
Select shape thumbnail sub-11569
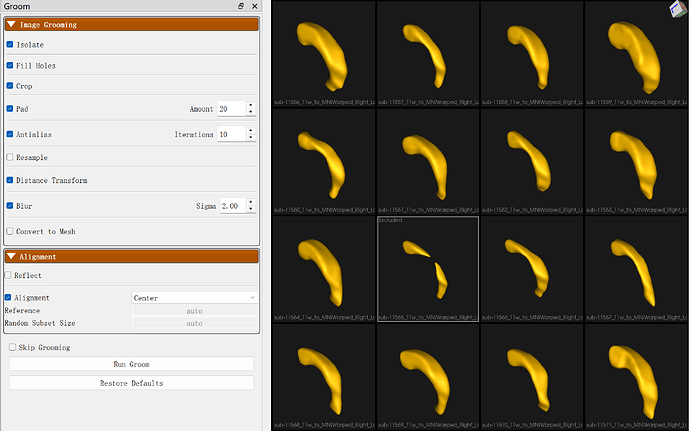tap(428, 377)
